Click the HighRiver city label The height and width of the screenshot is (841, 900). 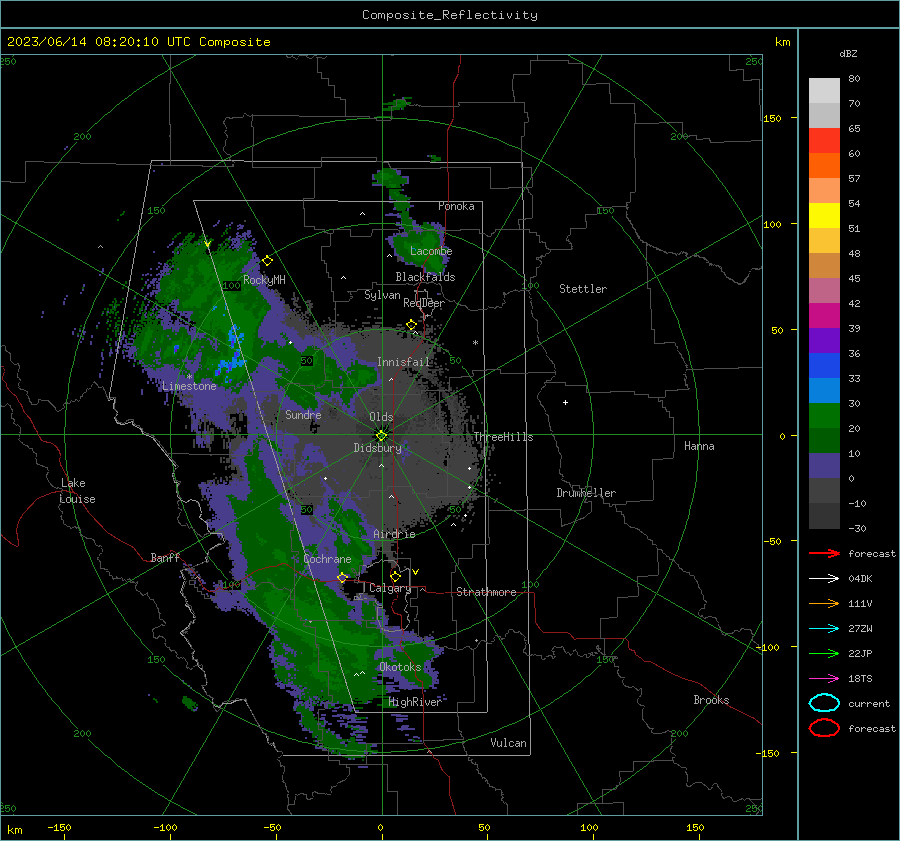pyautogui.click(x=415, y=702)
